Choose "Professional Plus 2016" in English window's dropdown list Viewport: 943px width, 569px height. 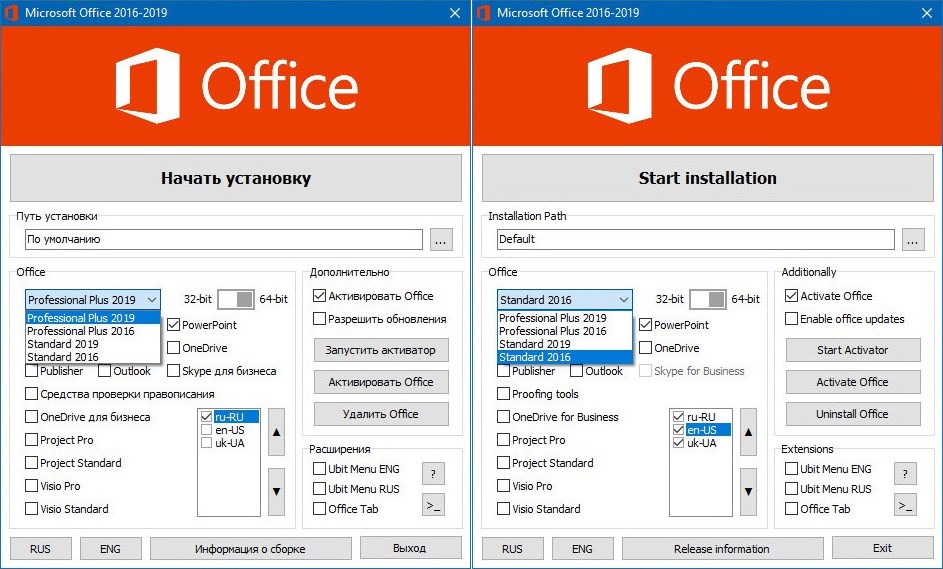pyautogui.click(x=553, y=331)
